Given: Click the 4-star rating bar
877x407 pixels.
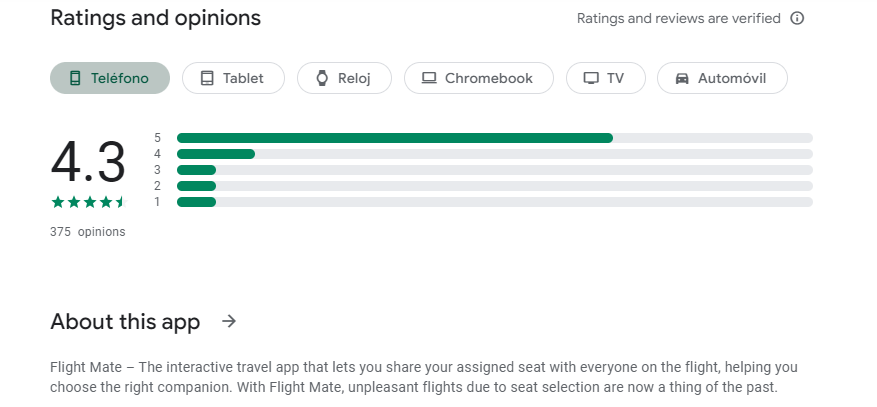Looking at the screenshot, I should coord(494,154).
